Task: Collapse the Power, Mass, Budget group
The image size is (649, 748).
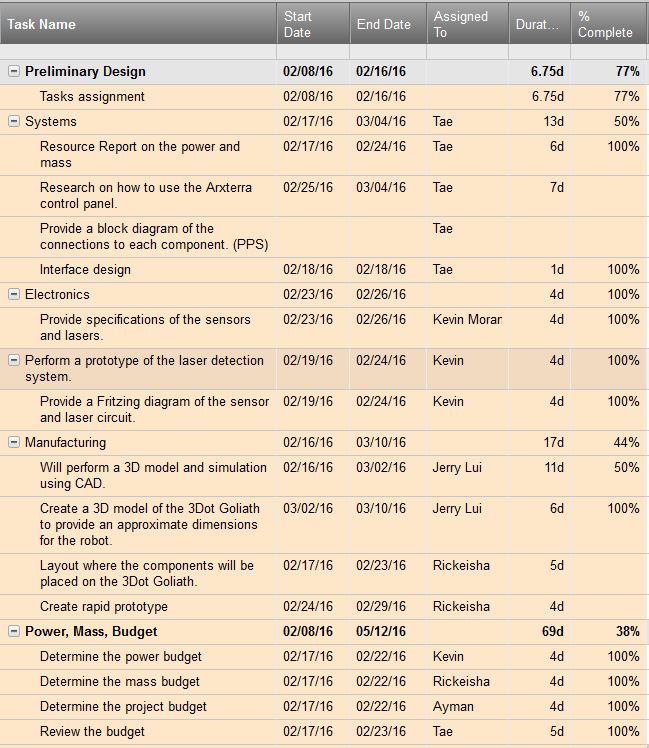Action: tap(14, 631)
